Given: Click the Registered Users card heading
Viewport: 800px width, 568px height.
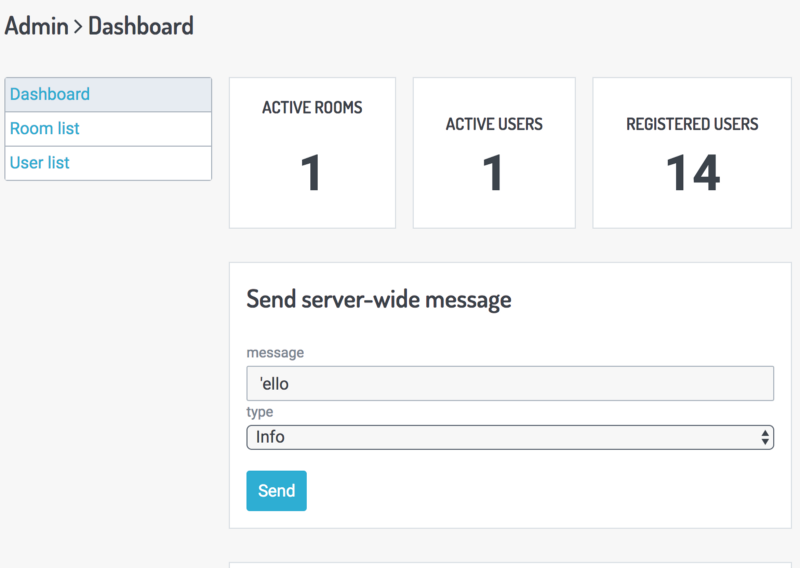Looking at the screenshot, I should [692, 124].
